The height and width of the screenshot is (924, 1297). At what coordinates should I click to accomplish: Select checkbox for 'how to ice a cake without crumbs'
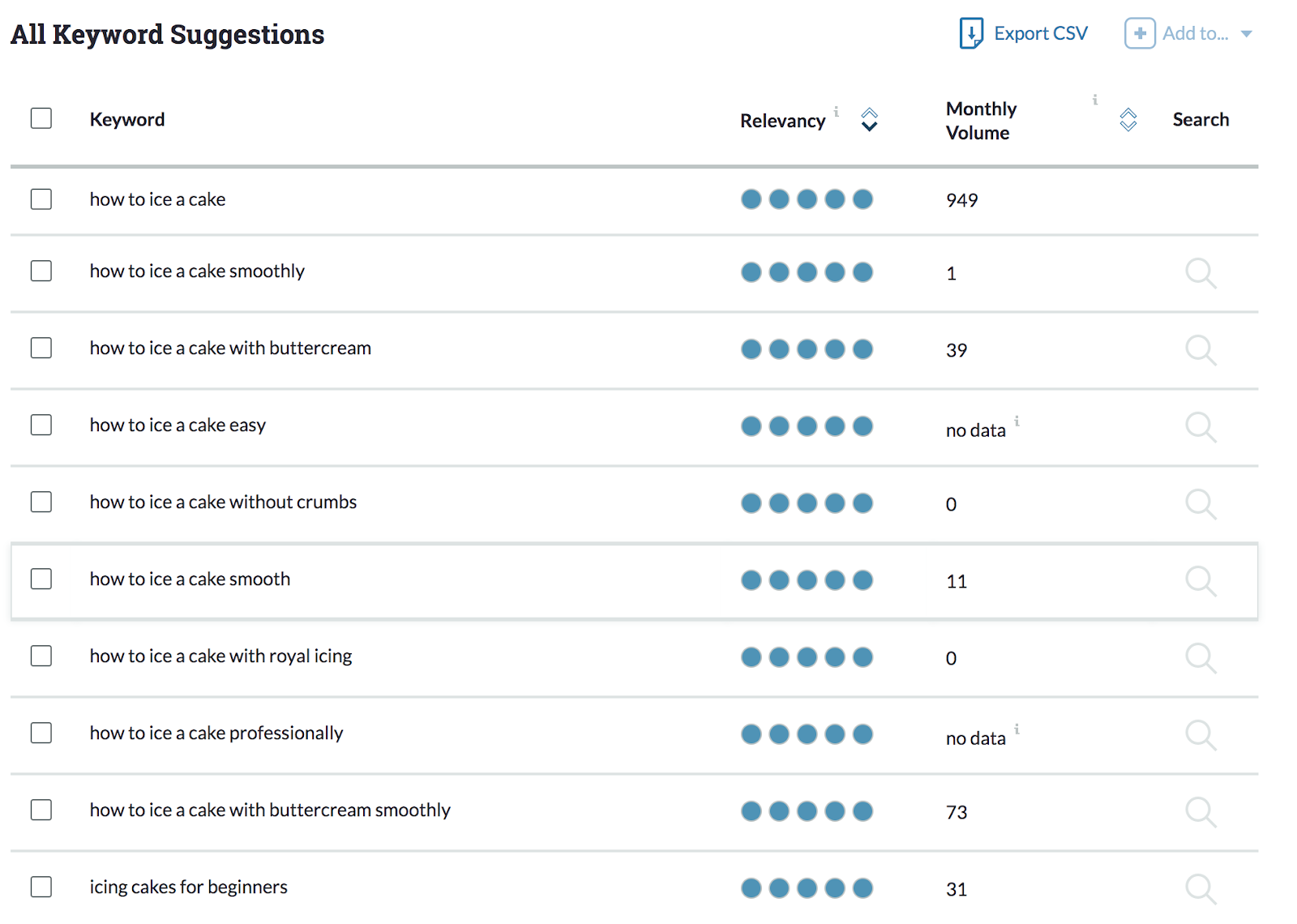point(41,502)
